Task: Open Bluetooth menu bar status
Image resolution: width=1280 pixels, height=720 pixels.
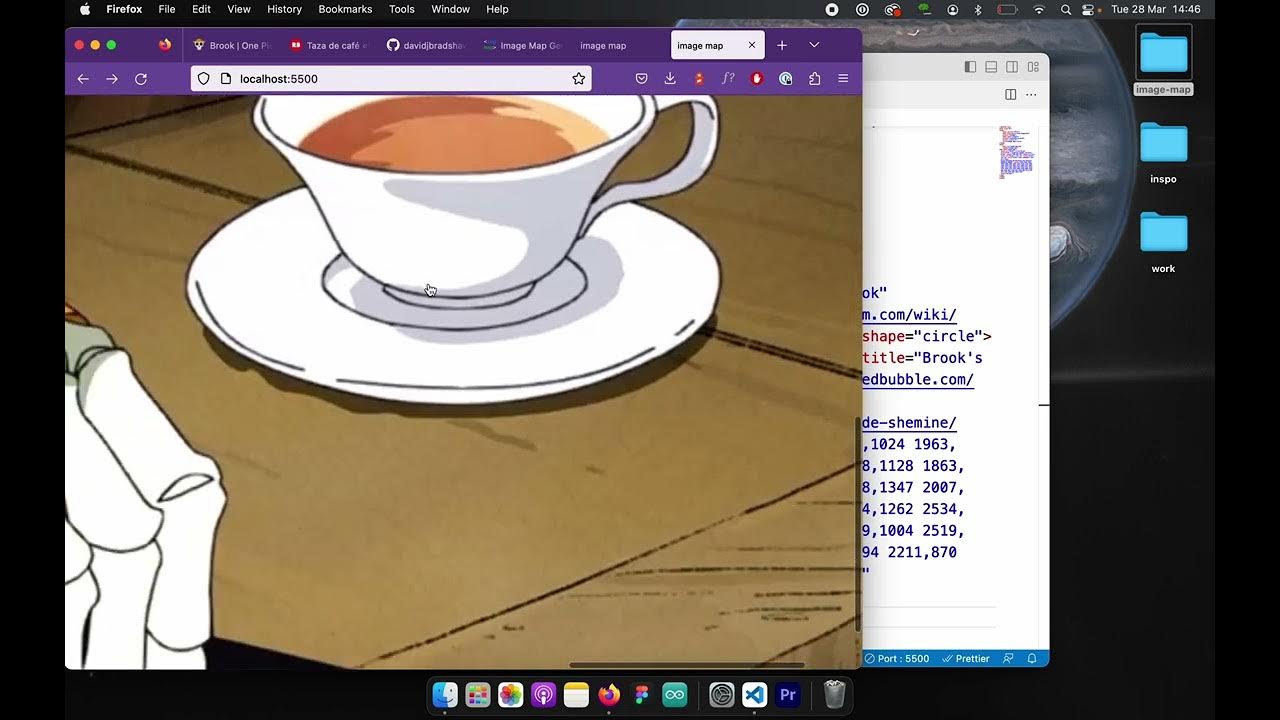Action: 978,9
